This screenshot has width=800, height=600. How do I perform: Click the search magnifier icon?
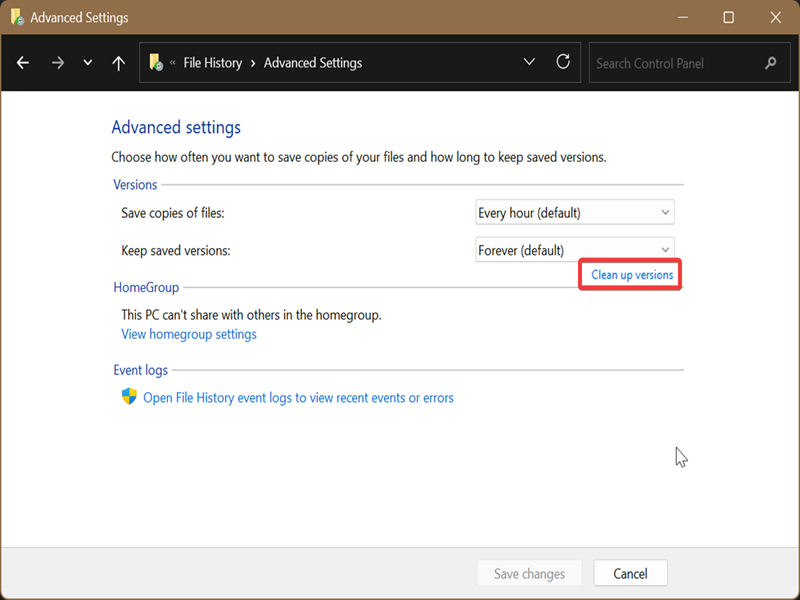770,63
